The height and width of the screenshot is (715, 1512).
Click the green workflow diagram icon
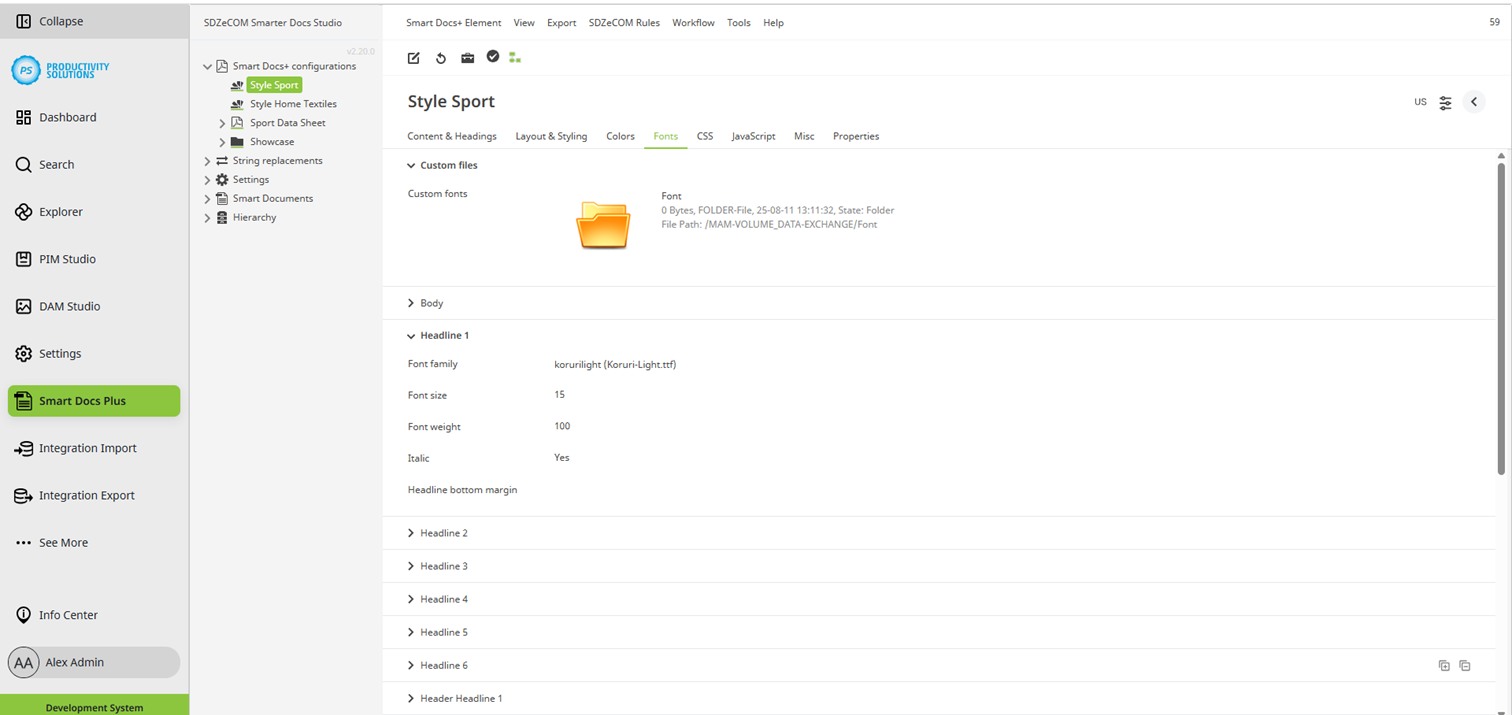pyautogui.click(x=516, y=58)
